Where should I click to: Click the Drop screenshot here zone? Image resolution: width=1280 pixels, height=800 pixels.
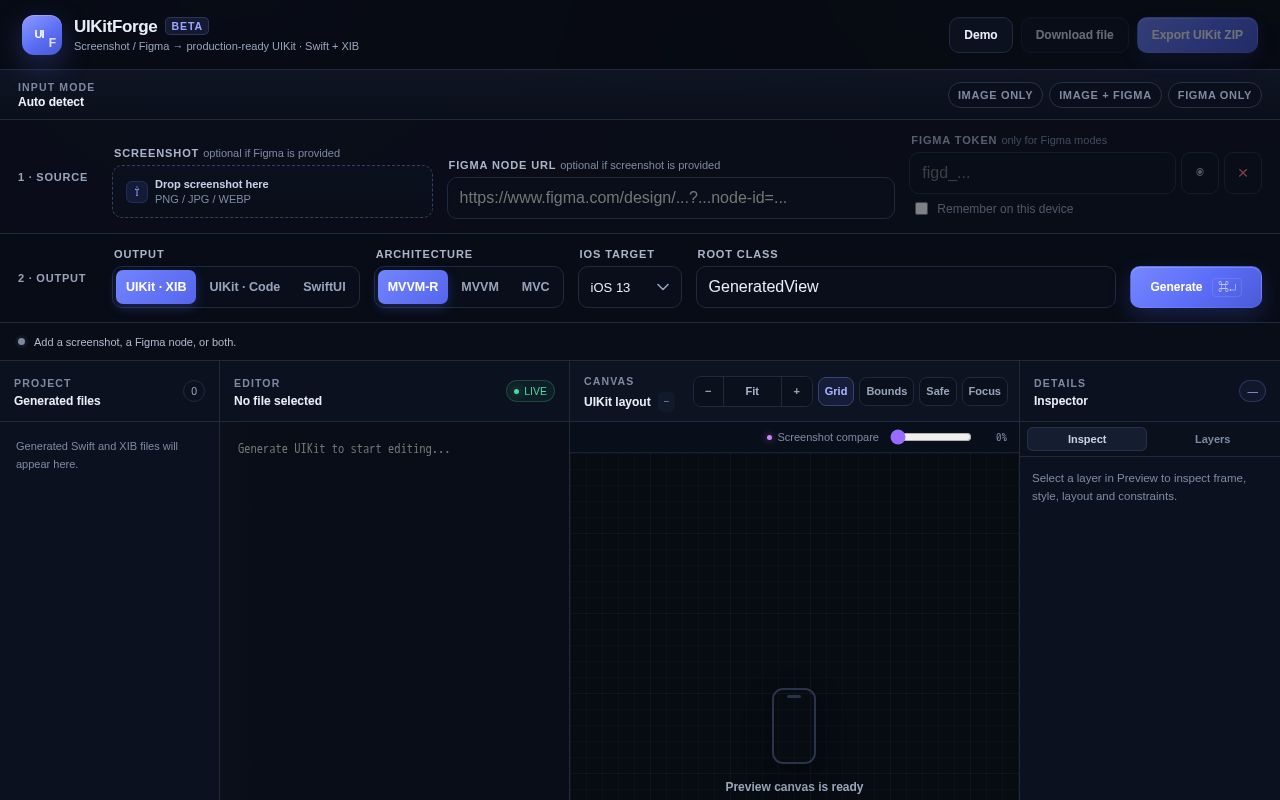click(272, 192)
